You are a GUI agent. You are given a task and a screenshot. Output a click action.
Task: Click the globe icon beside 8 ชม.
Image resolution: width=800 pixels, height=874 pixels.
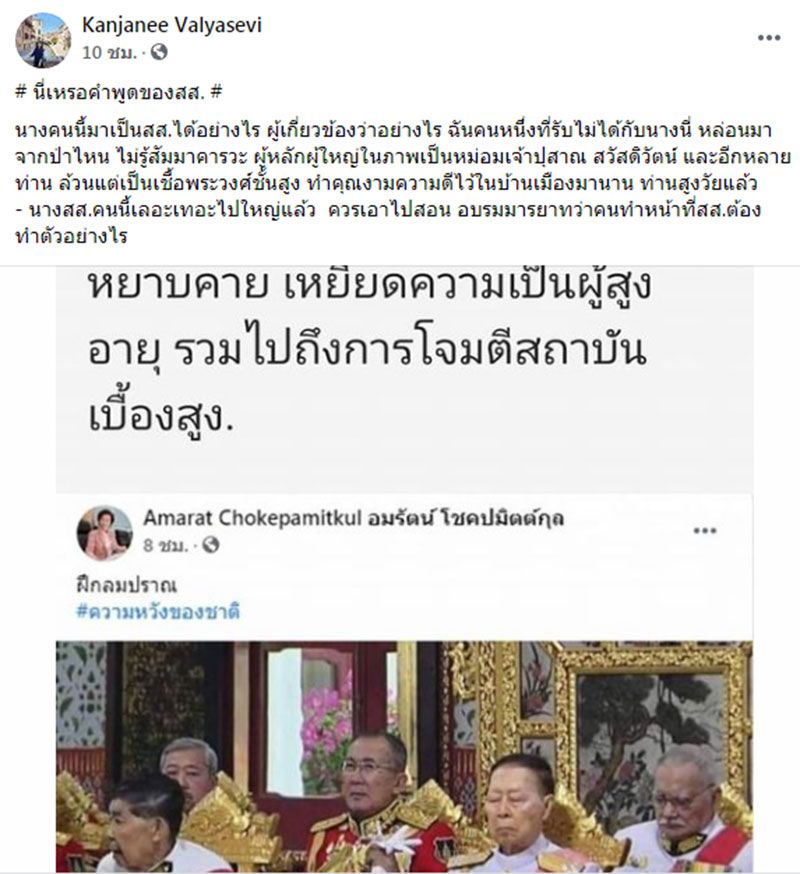coord(211,545)
